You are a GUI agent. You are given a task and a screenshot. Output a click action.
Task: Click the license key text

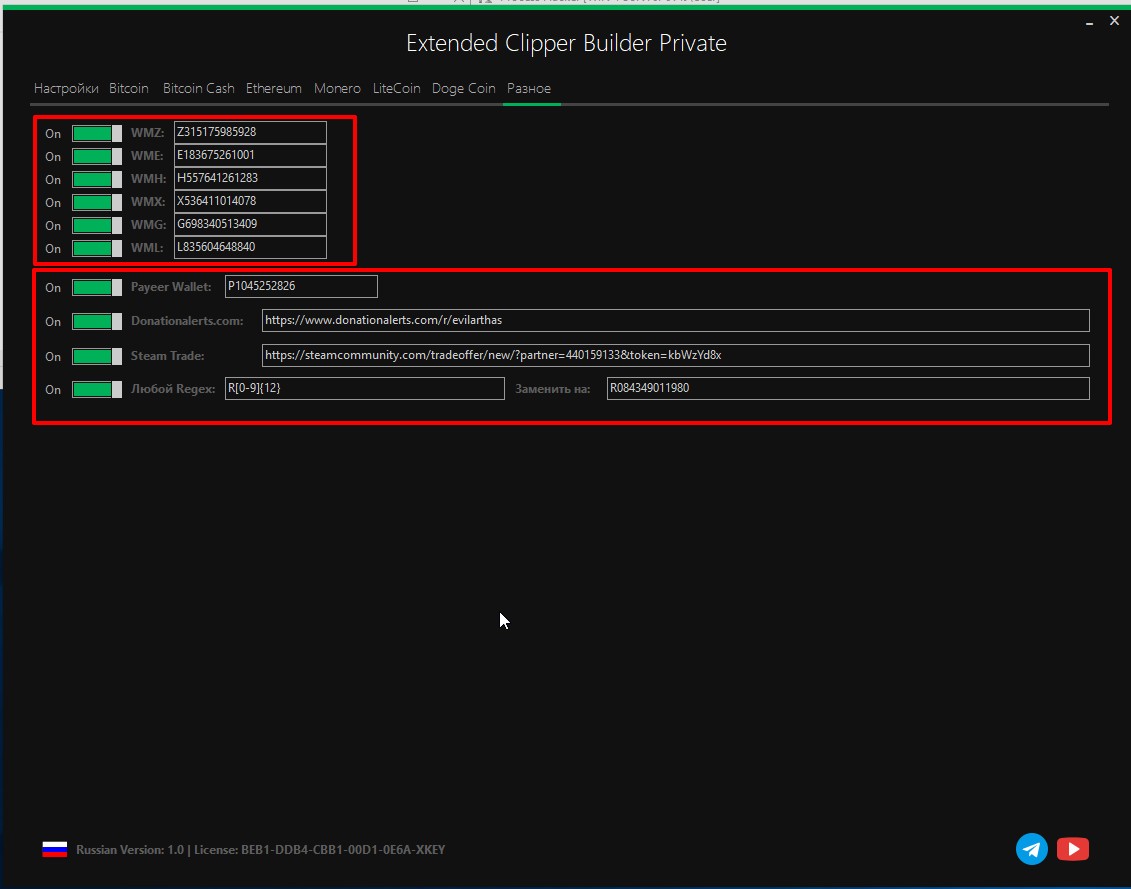[x=343, y=850]
